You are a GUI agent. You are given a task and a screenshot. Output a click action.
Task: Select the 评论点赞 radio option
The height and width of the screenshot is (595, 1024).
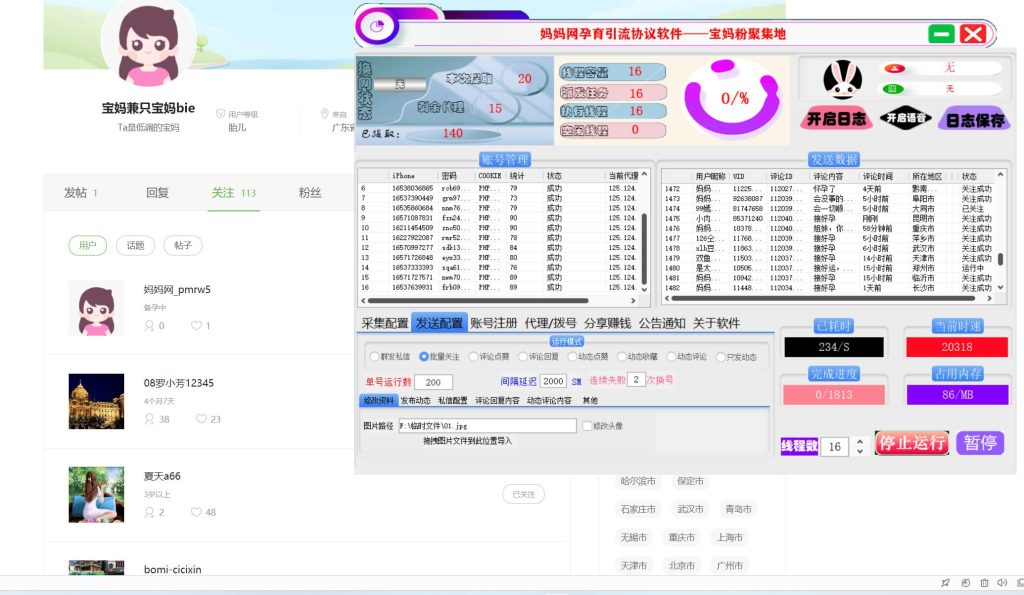474,356
